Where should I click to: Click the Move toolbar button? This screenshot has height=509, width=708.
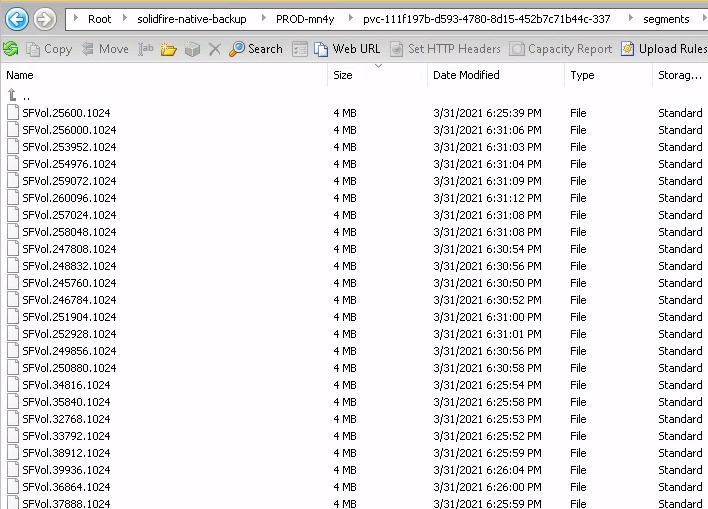pos(105,49)
